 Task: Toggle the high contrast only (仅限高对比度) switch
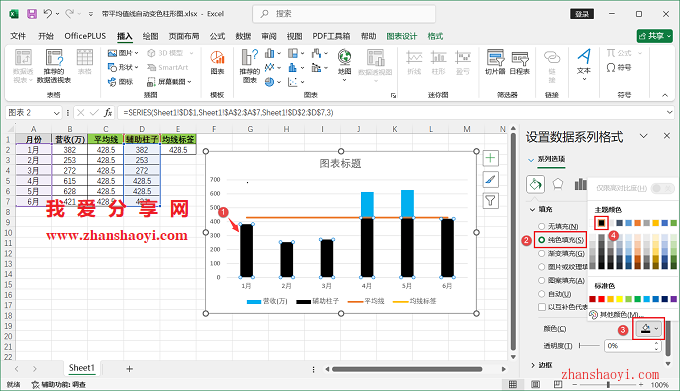[x=663, y=188]
